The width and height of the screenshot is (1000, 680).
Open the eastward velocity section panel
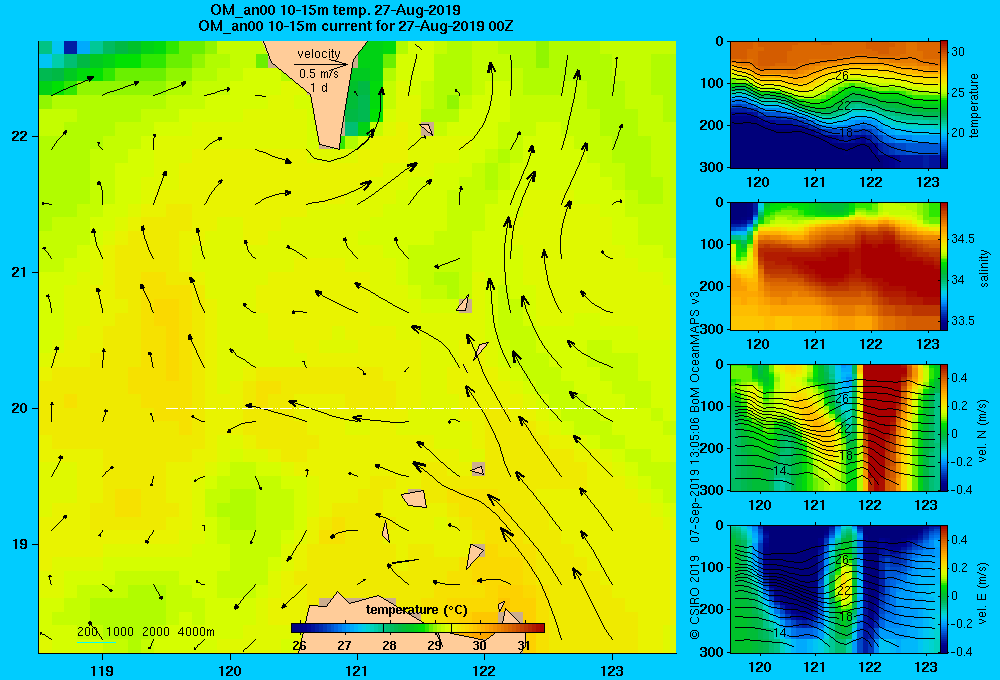pyautogui.click(x=834, y=589)
